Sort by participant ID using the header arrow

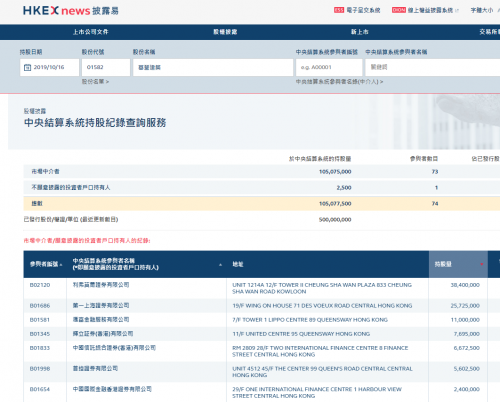(61, 265)
